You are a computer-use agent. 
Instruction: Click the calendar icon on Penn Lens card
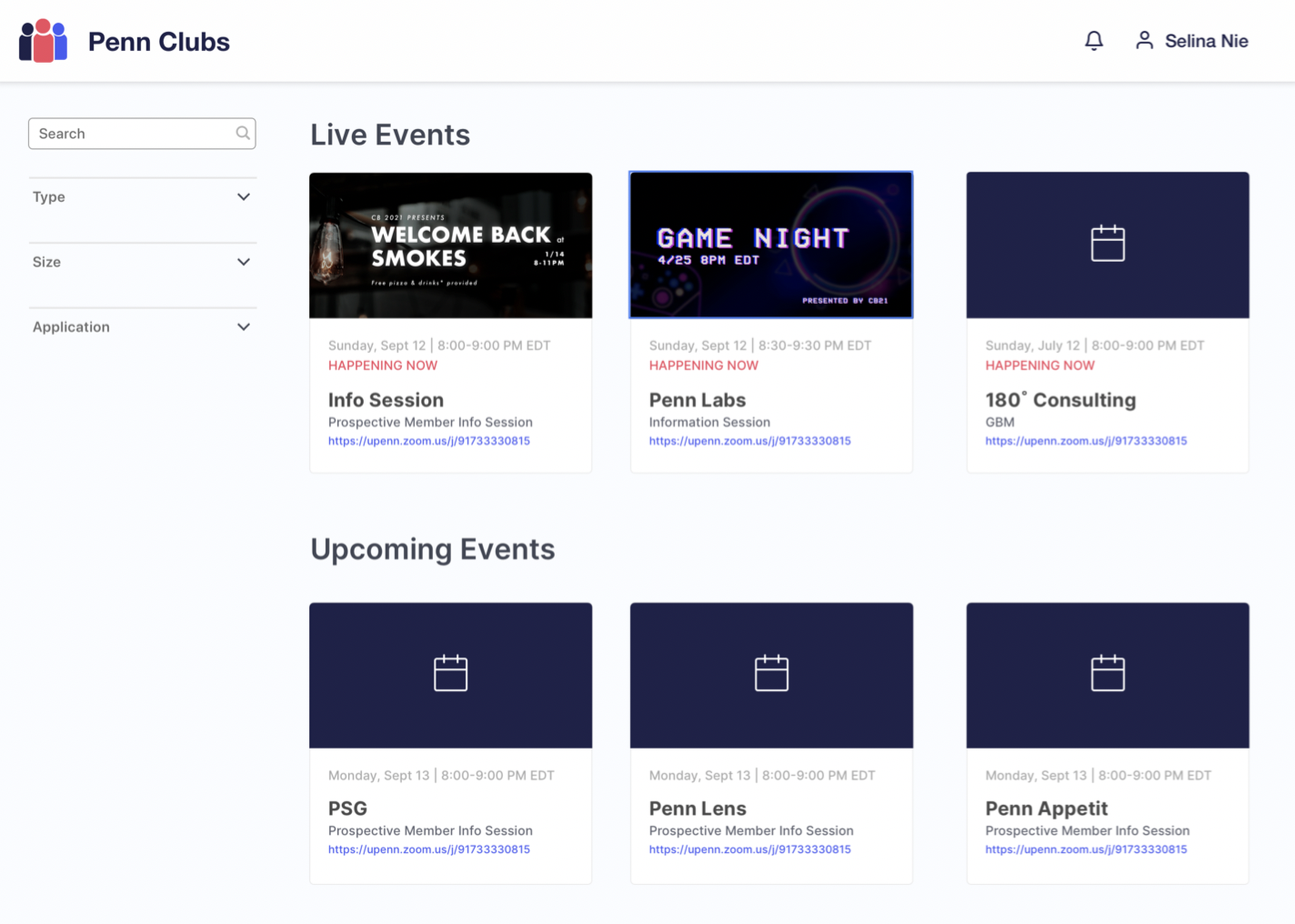coord(771,673)
